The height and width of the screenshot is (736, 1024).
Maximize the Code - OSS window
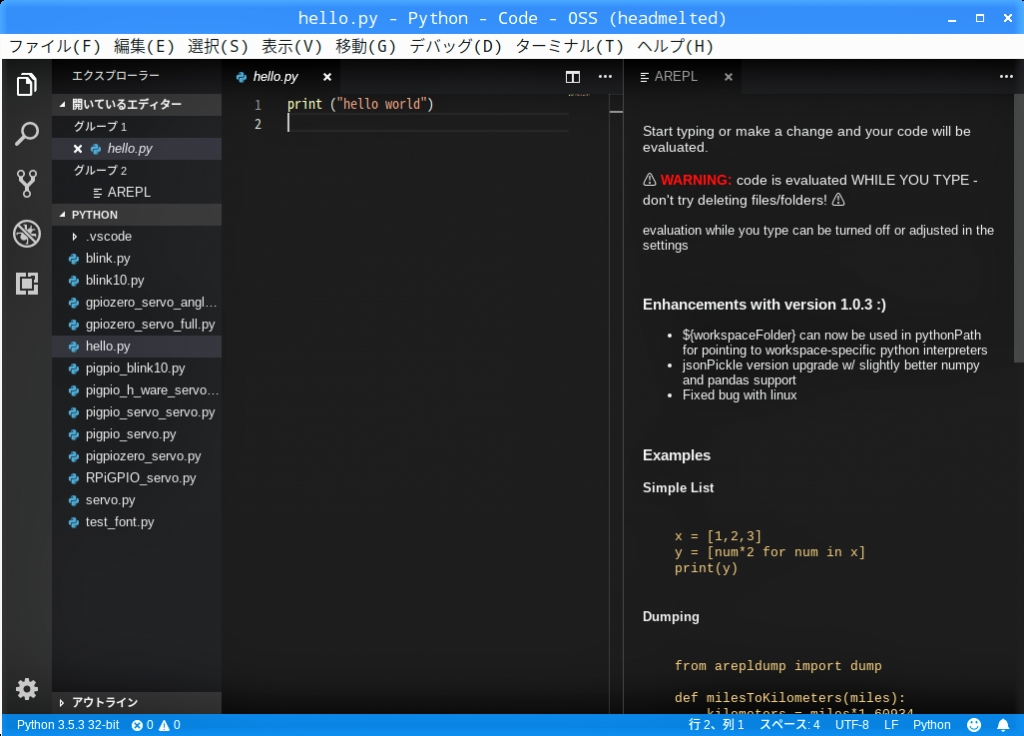tap(980, 18)
